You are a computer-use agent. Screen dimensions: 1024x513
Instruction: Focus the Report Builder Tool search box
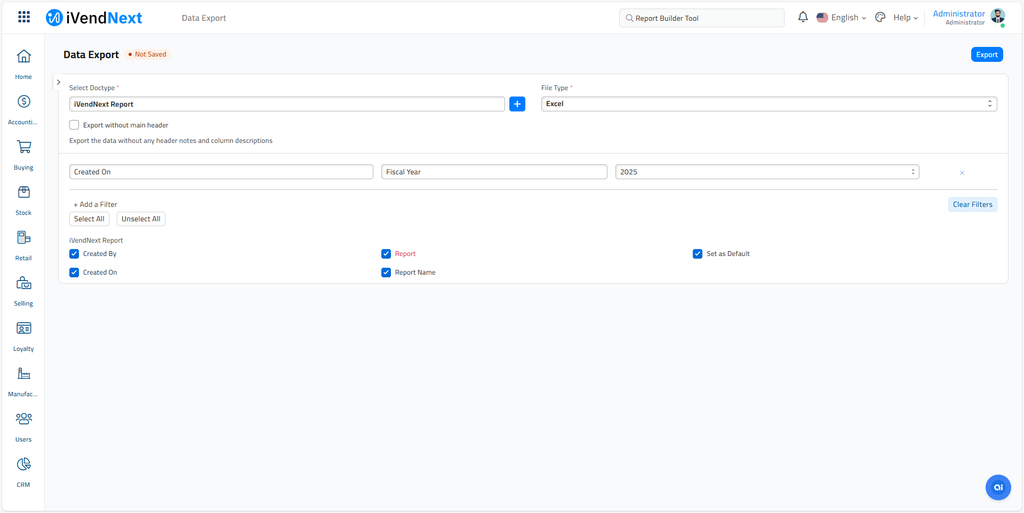pos(701,18)
